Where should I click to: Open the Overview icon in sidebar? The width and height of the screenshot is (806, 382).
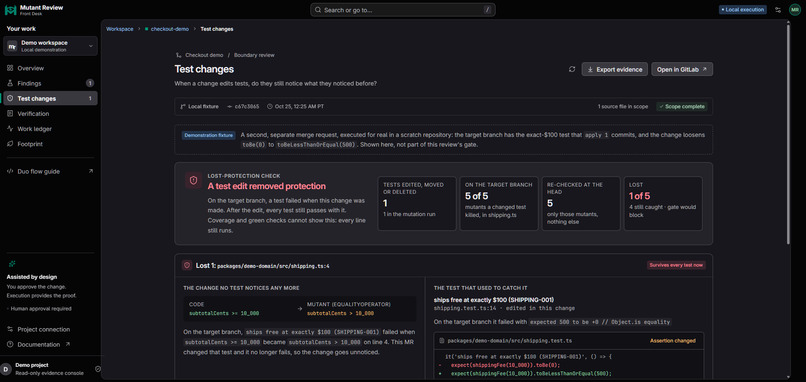10,68
